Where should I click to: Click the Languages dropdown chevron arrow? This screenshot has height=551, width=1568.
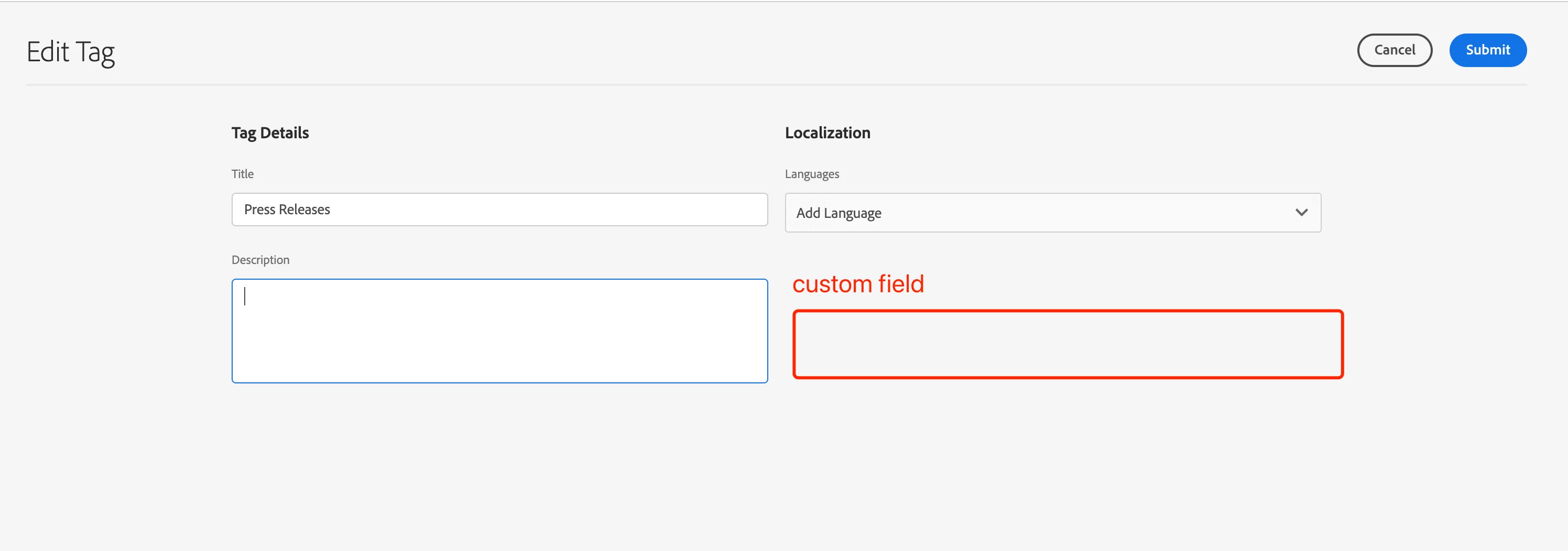[1301, 212]
